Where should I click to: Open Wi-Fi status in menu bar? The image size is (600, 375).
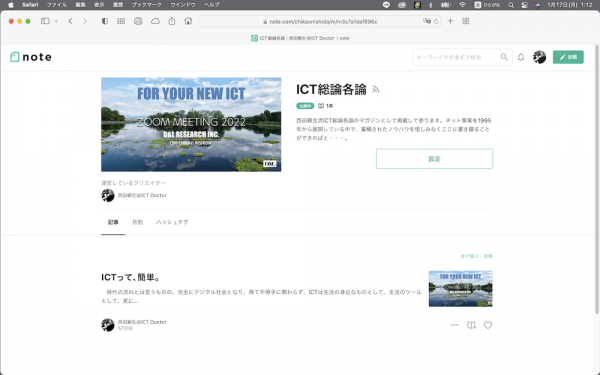tap(462, 5)
